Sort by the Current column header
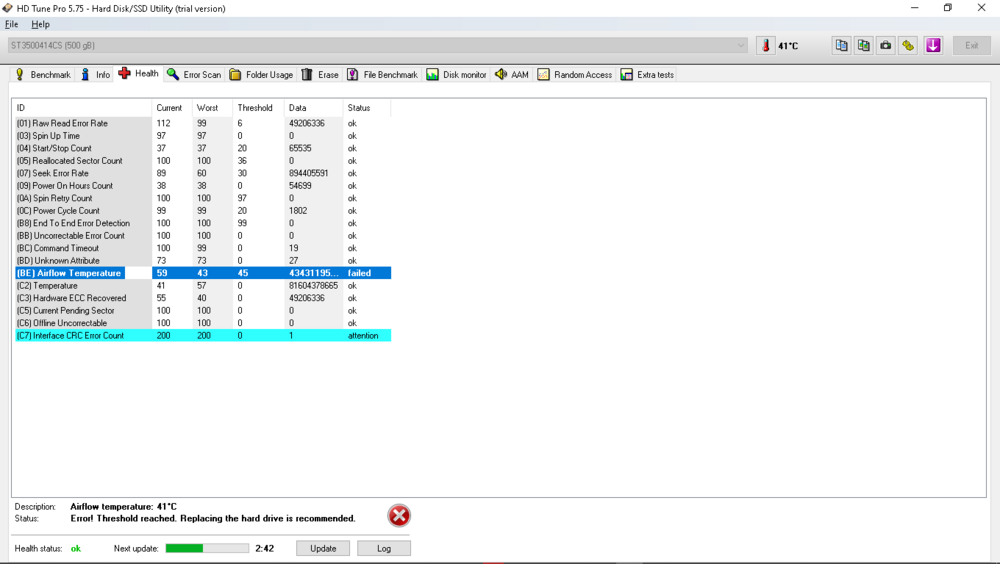This screenshot has height=564, width=1000. (x=172, y=108)
